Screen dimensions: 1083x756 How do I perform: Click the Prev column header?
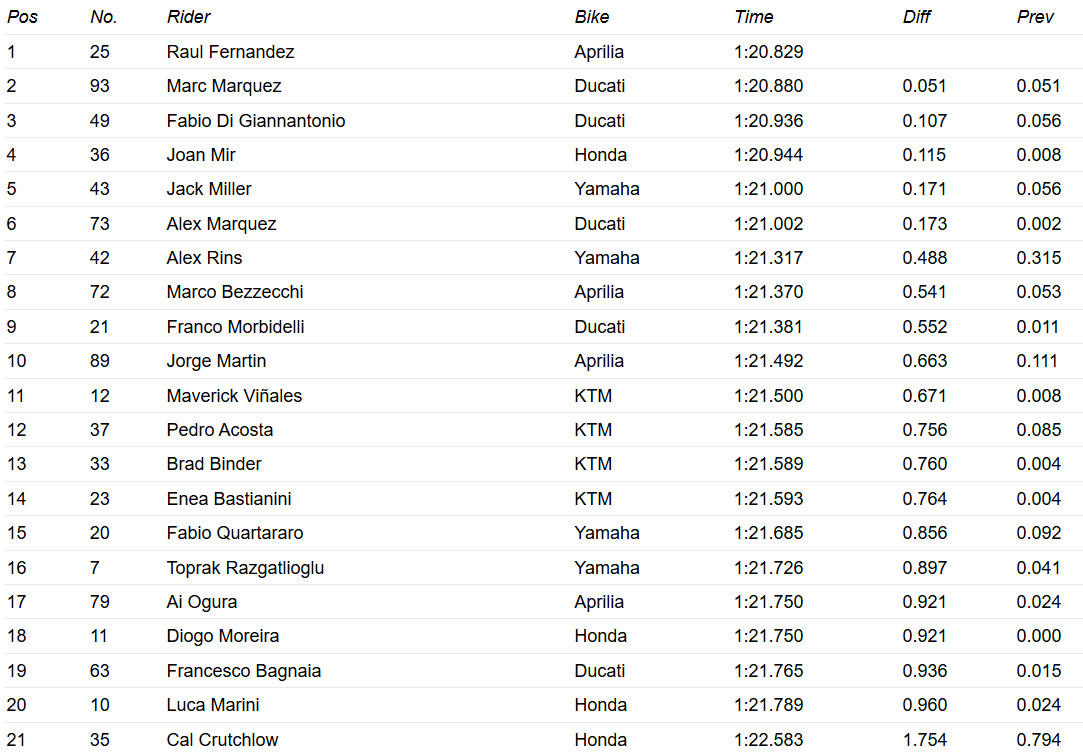(1035, 17)
